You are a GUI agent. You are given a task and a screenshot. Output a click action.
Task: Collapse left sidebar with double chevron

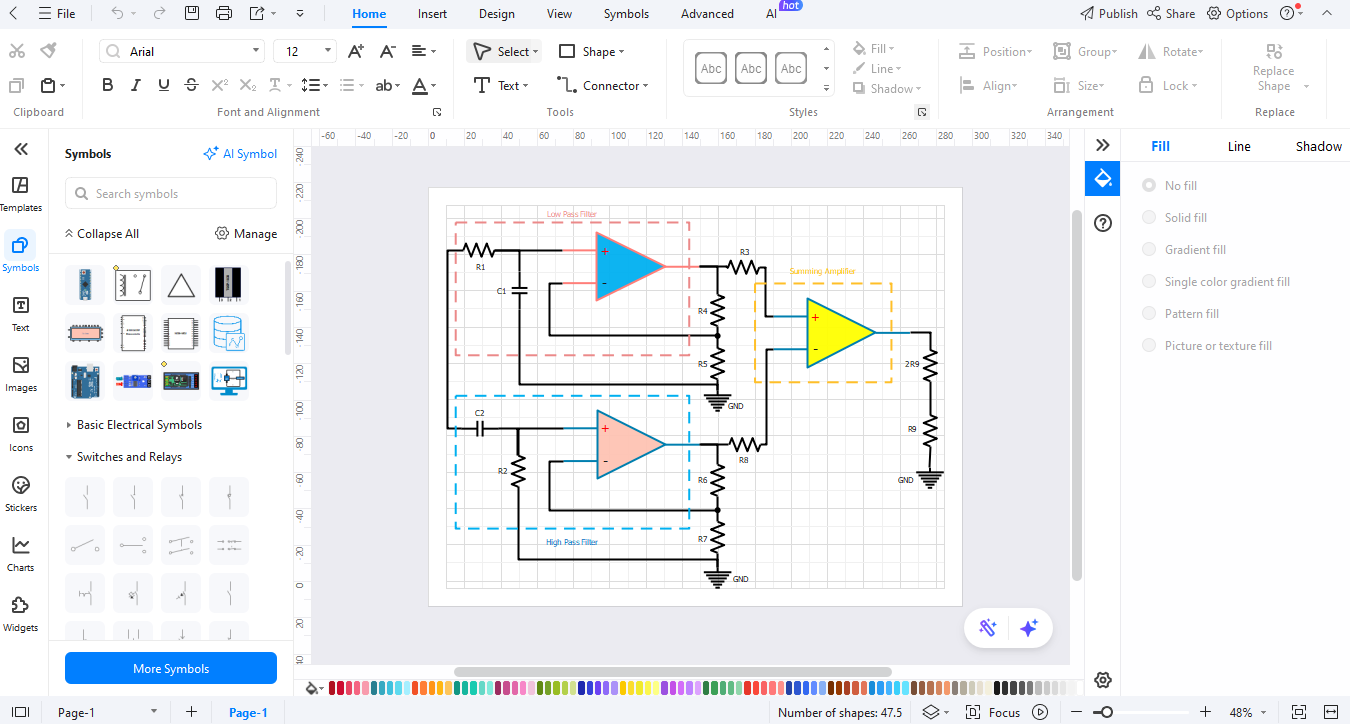(x=20, y=149)
